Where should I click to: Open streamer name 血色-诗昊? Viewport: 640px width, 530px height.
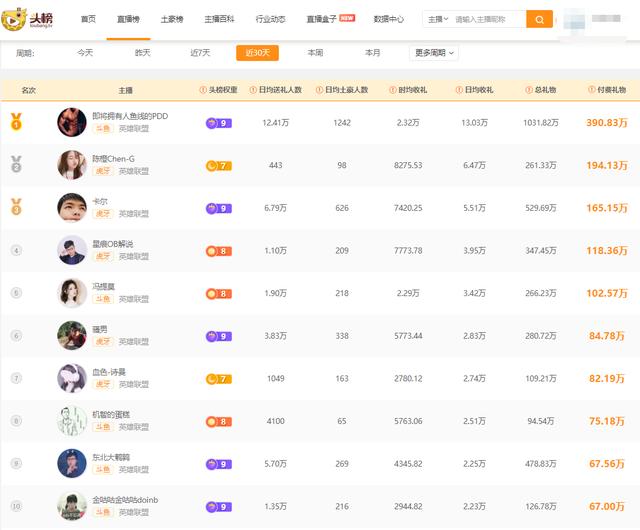pyautogui.click(x=109, y=372)
